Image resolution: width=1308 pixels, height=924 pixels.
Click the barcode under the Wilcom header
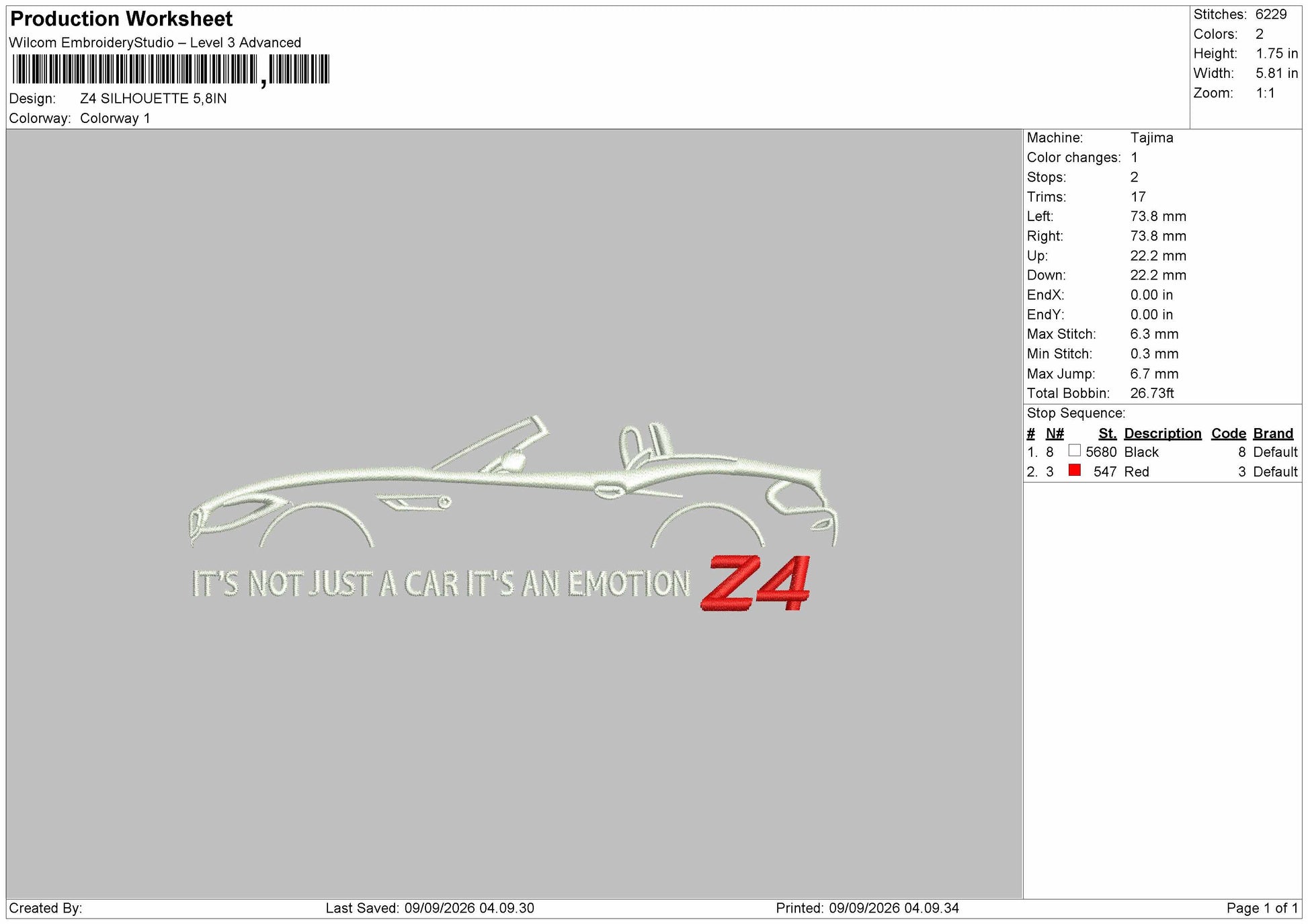[171, 69]
